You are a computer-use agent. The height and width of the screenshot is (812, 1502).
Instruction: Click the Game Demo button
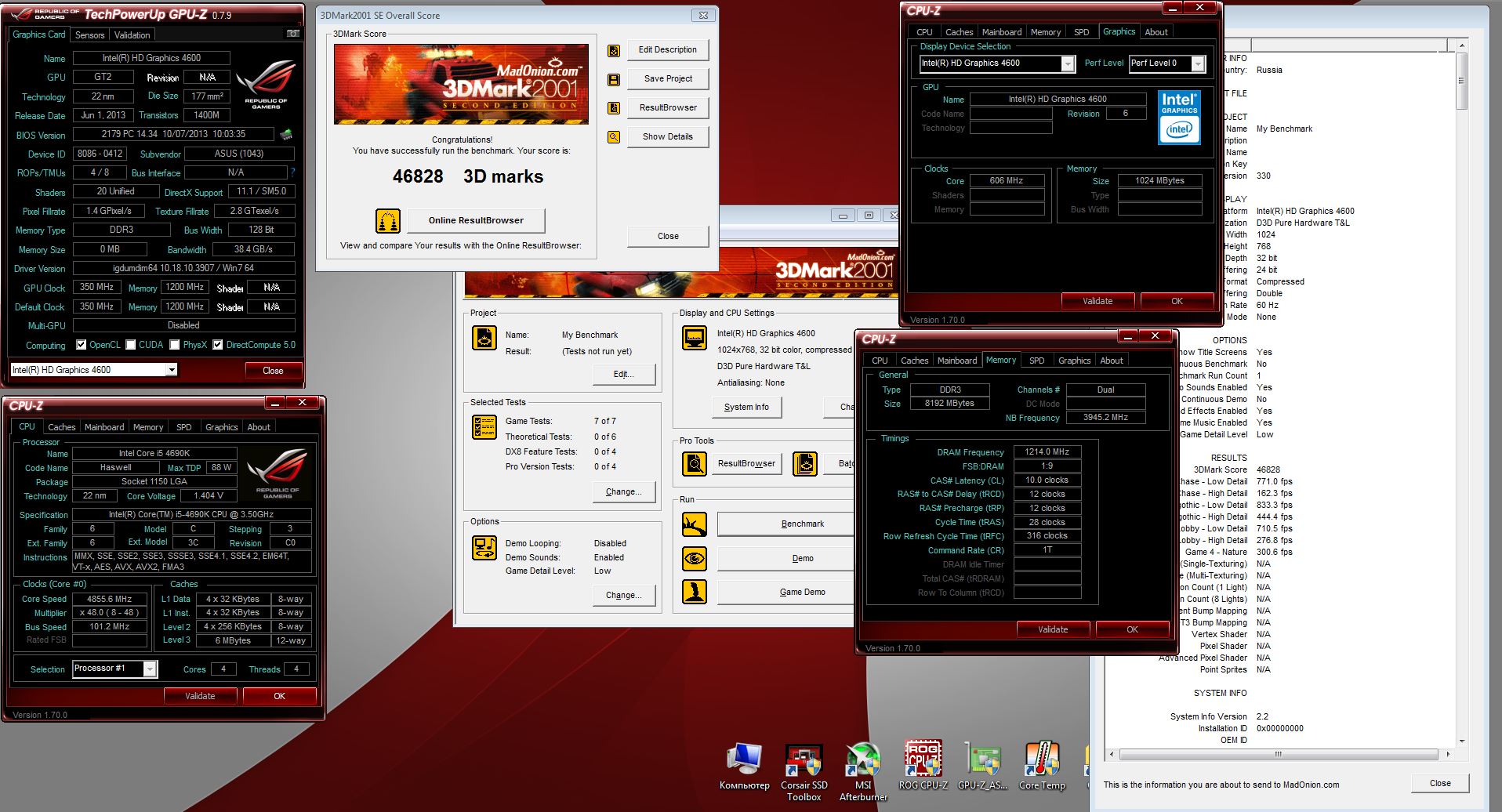click(x=785, y=592)
